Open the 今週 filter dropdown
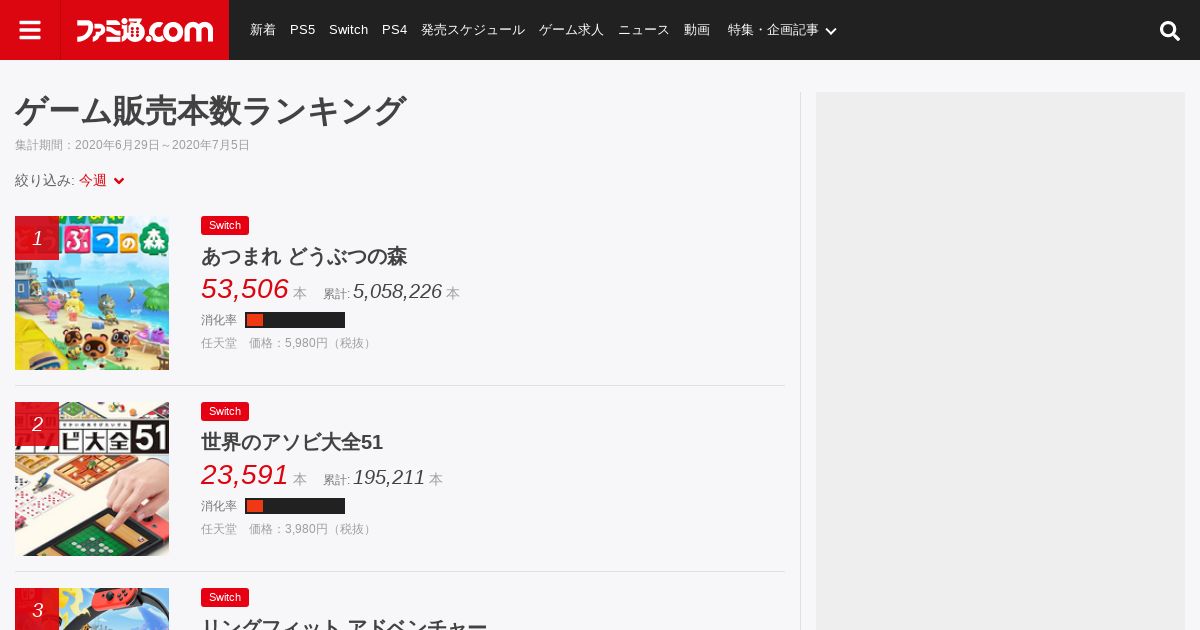The image size is (1200, 630). [x=102, y=180]
